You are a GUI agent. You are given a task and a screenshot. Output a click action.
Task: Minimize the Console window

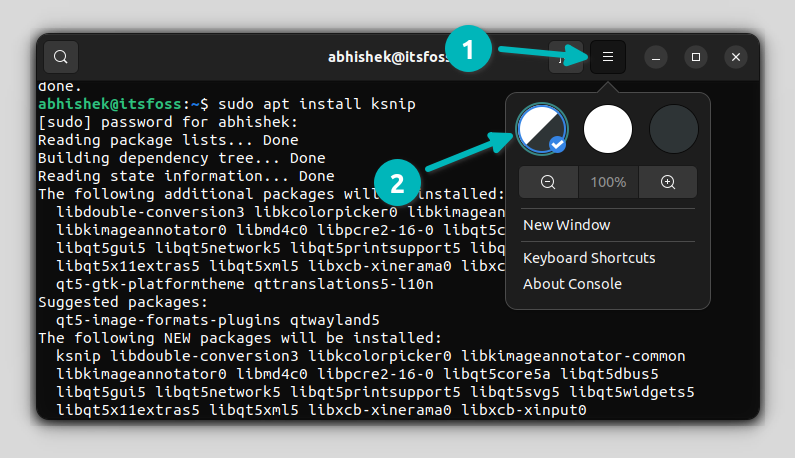click(656, 57)
